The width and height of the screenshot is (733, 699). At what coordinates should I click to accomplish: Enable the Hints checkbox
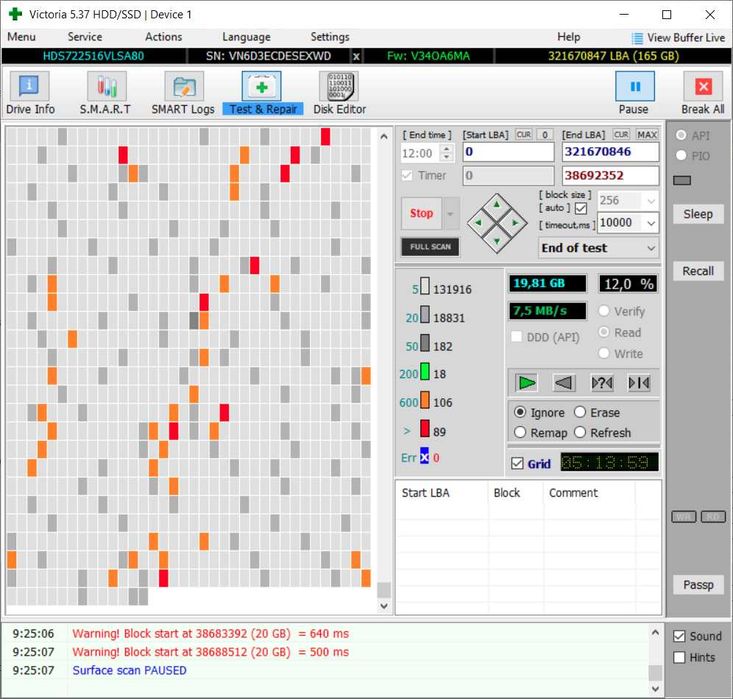click(x=679, y=657)
